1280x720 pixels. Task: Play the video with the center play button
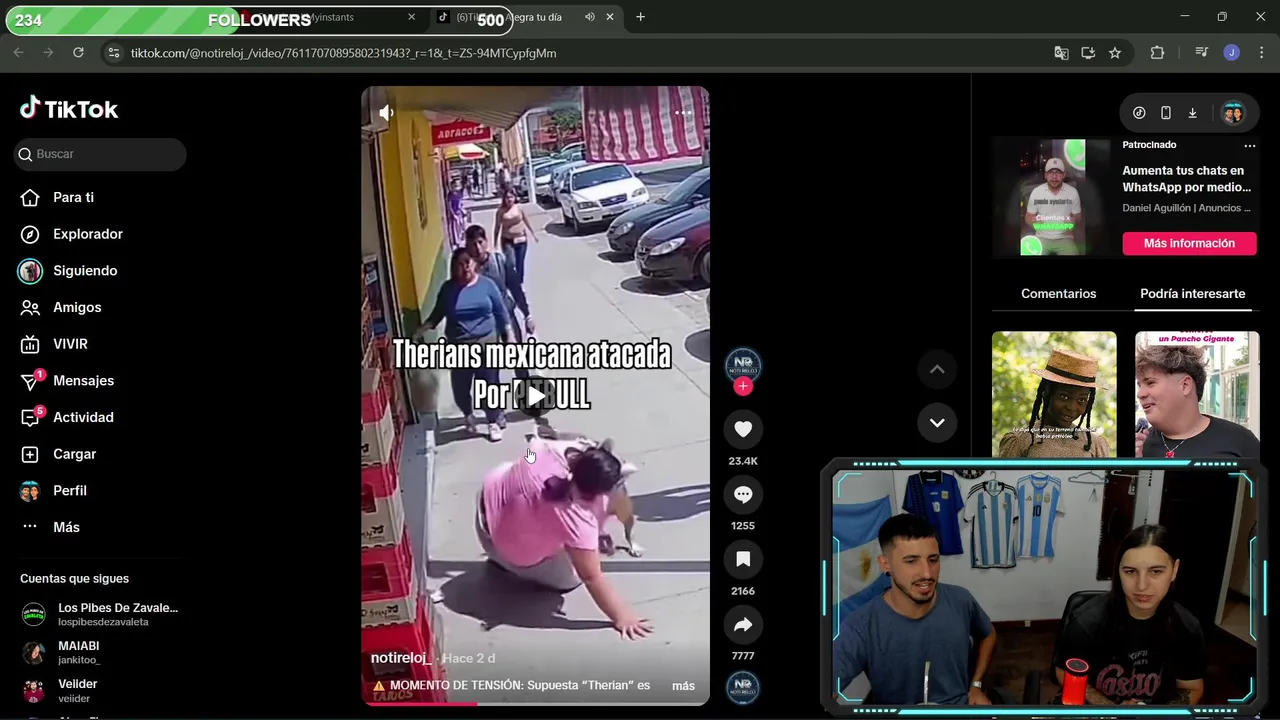pyautogui.click(x=536, y=396)
